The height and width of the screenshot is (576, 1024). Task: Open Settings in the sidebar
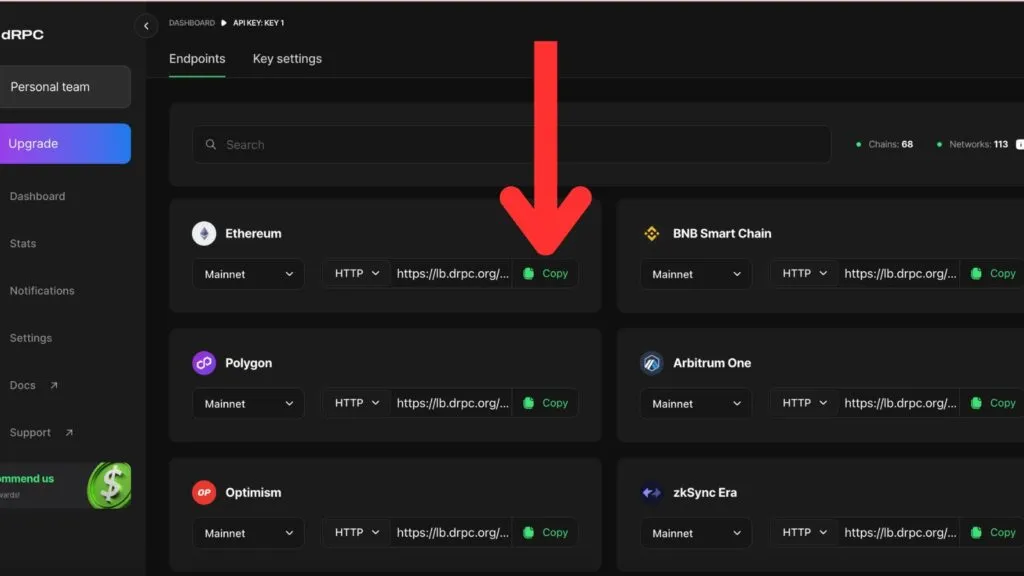(x=31, y=338)
